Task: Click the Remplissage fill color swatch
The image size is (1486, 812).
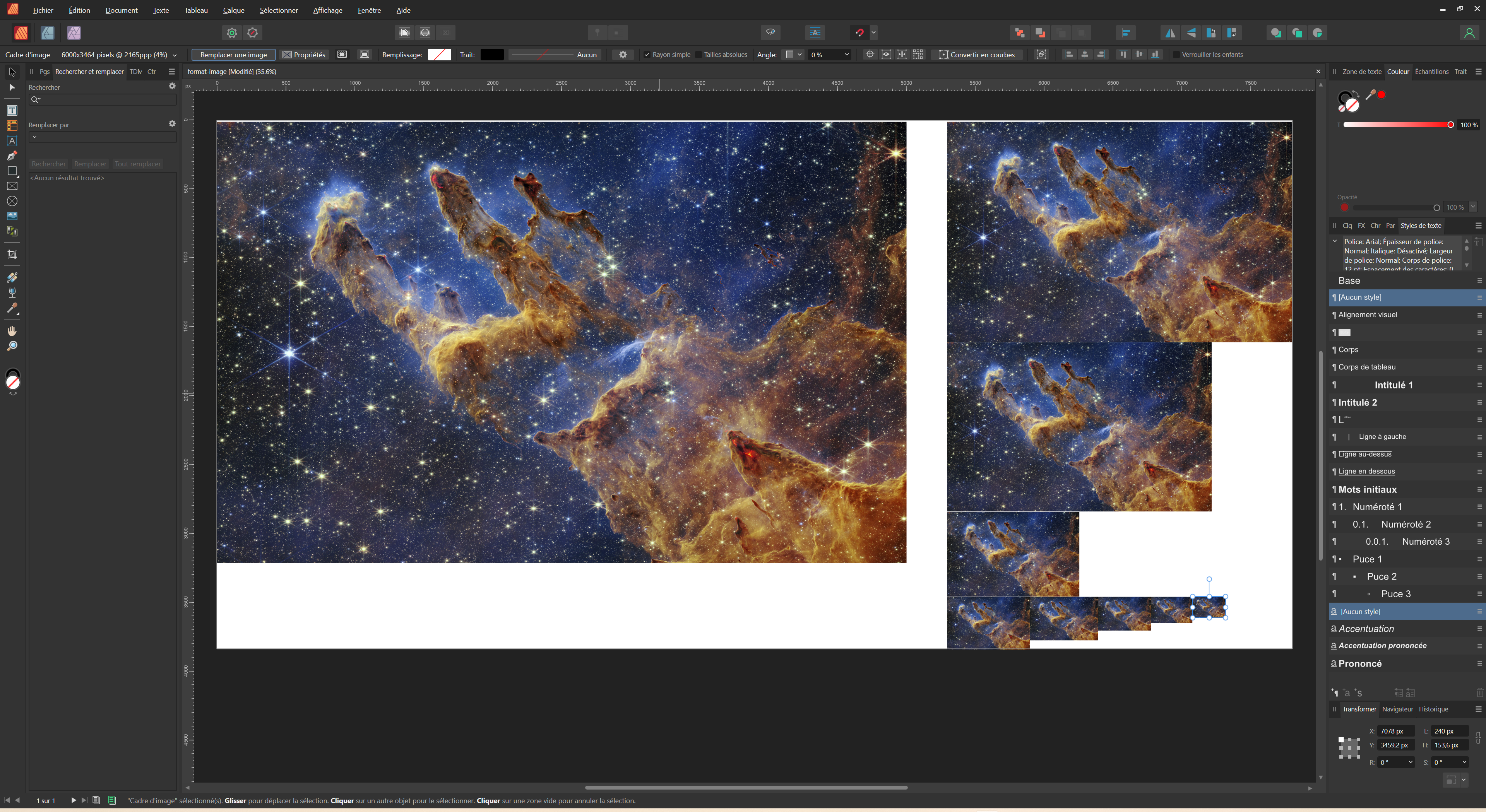Action: click(x=439, y=55)
